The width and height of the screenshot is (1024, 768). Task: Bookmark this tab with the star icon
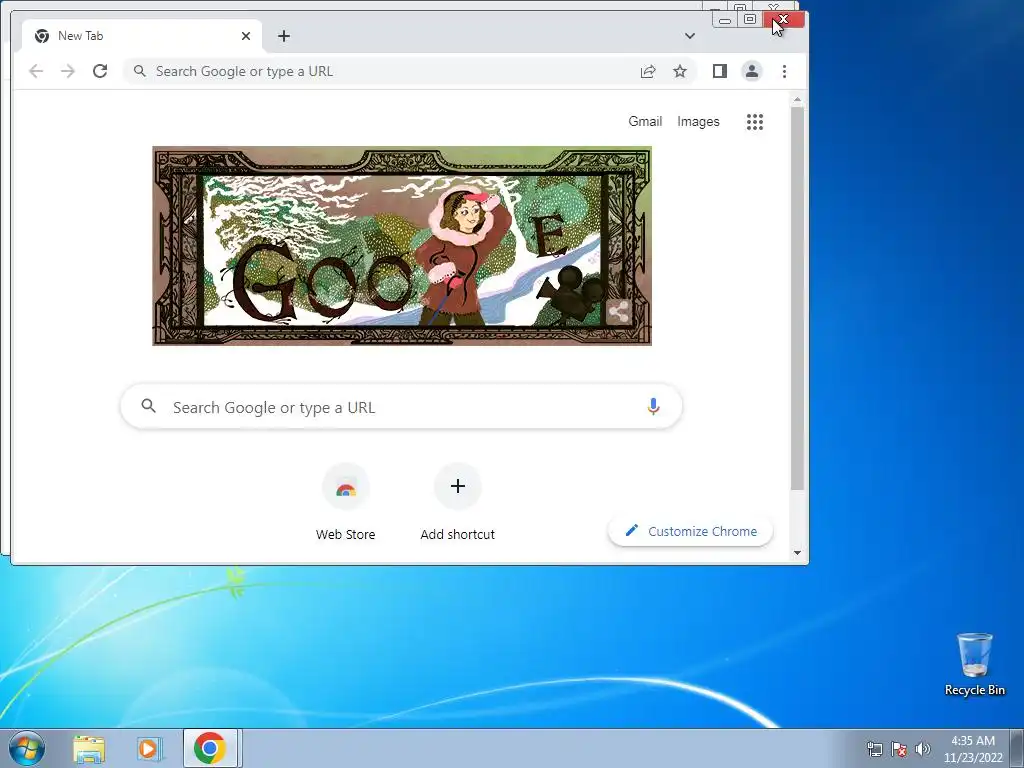point(680,71)
